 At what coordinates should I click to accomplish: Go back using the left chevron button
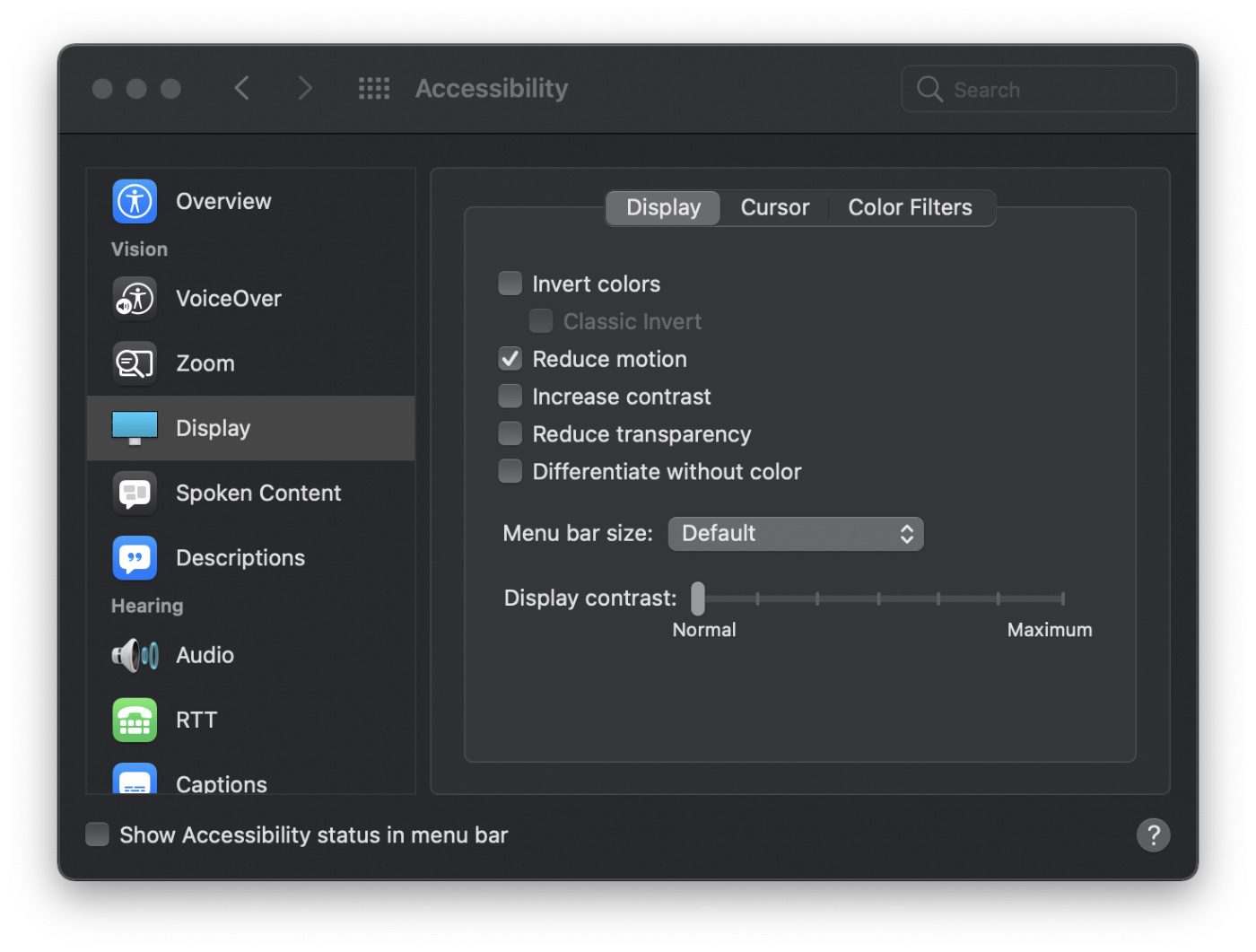(x=242, y=88)
